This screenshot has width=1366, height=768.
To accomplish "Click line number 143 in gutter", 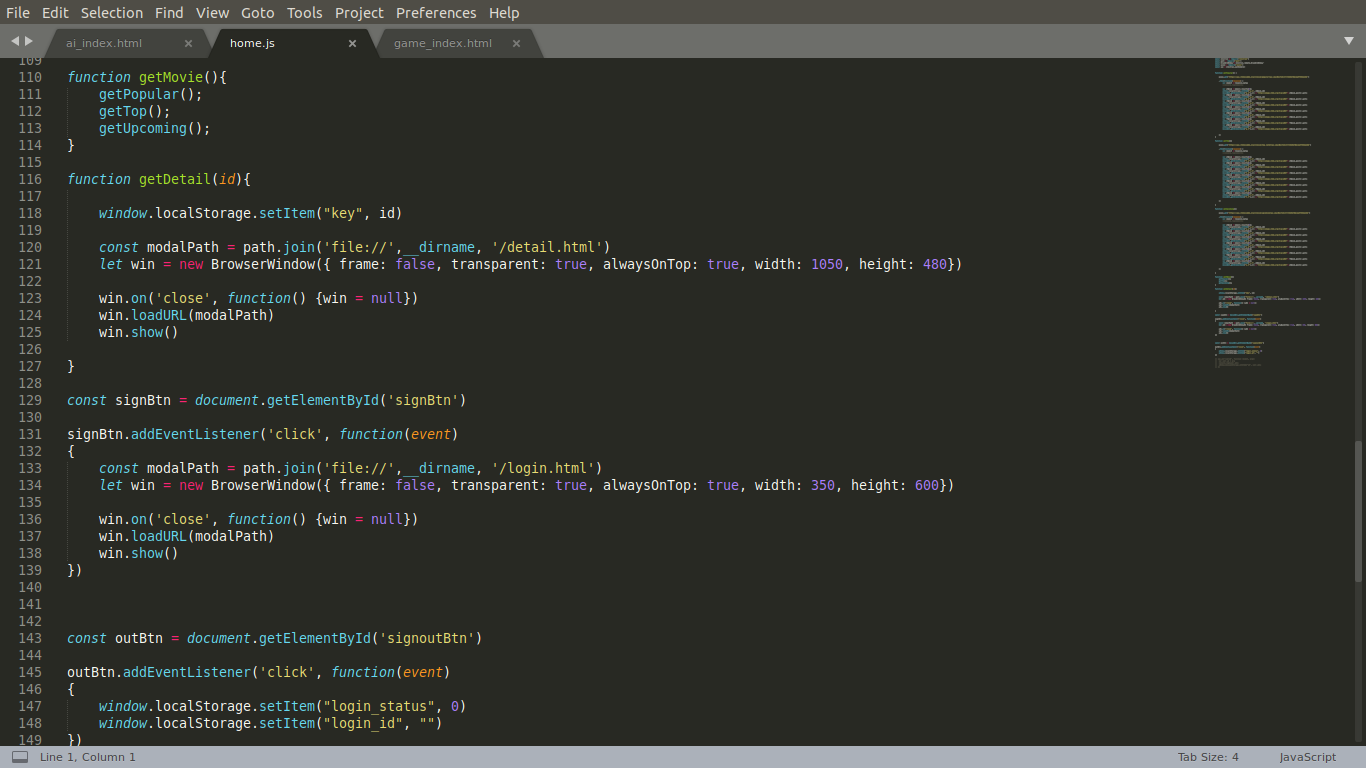I will coord(30,638).
